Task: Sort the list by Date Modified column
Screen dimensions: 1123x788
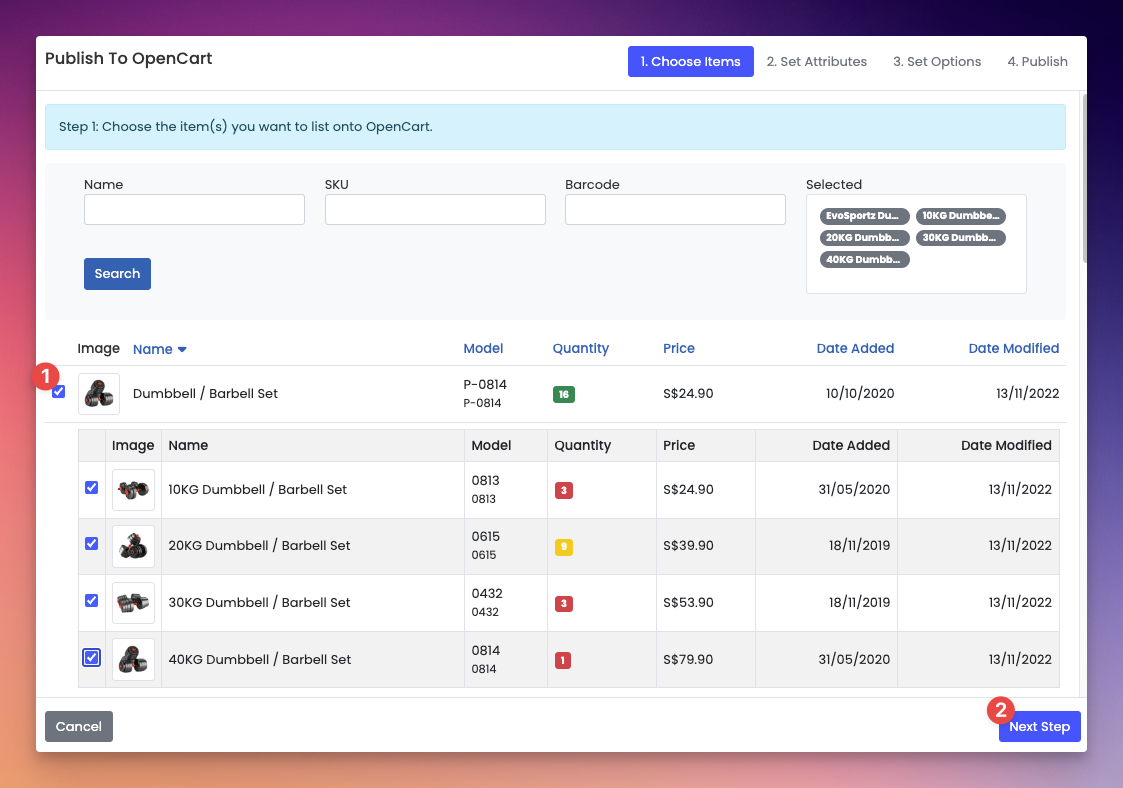Action: (1013, 348)
